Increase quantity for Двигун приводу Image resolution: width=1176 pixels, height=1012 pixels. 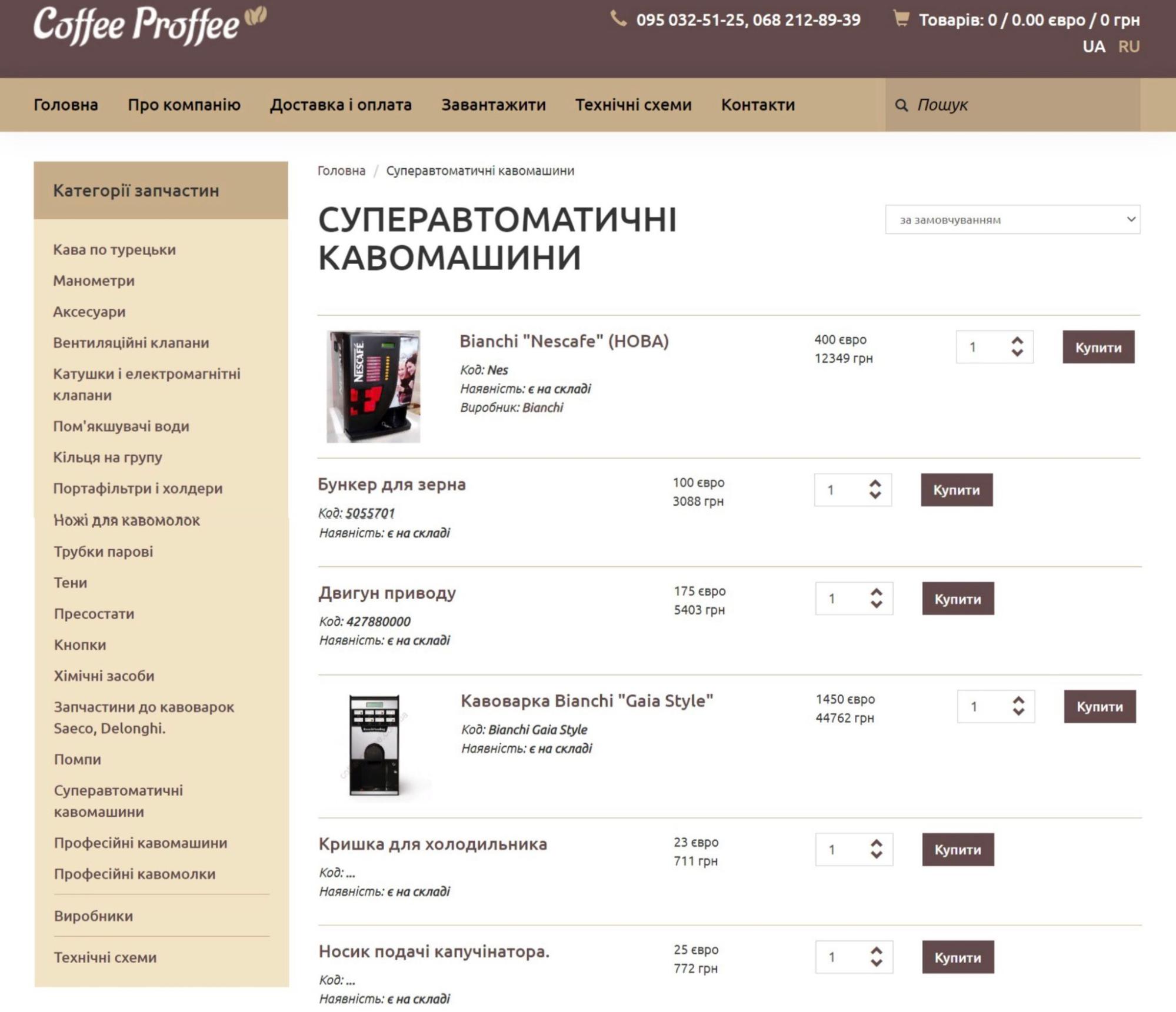coord(877,592)
